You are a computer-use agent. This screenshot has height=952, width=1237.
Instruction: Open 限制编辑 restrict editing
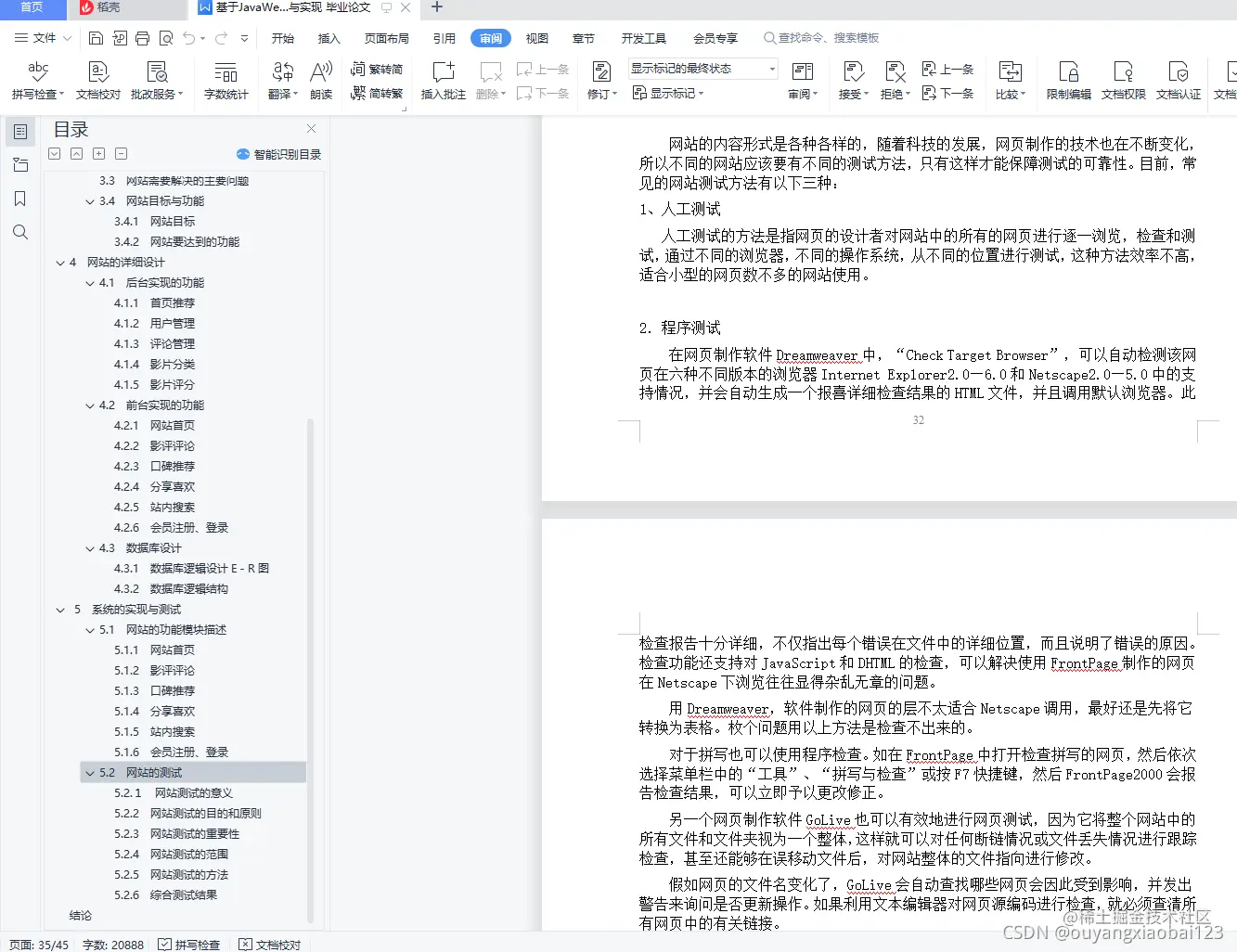[1069, 80]
